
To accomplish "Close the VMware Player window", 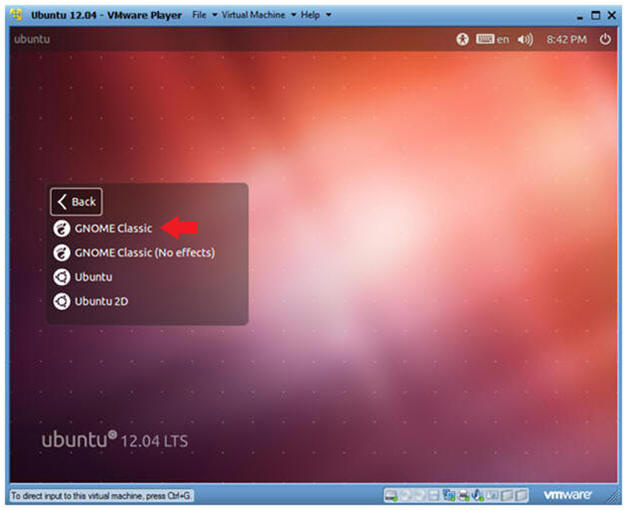I will coord(612,16).
